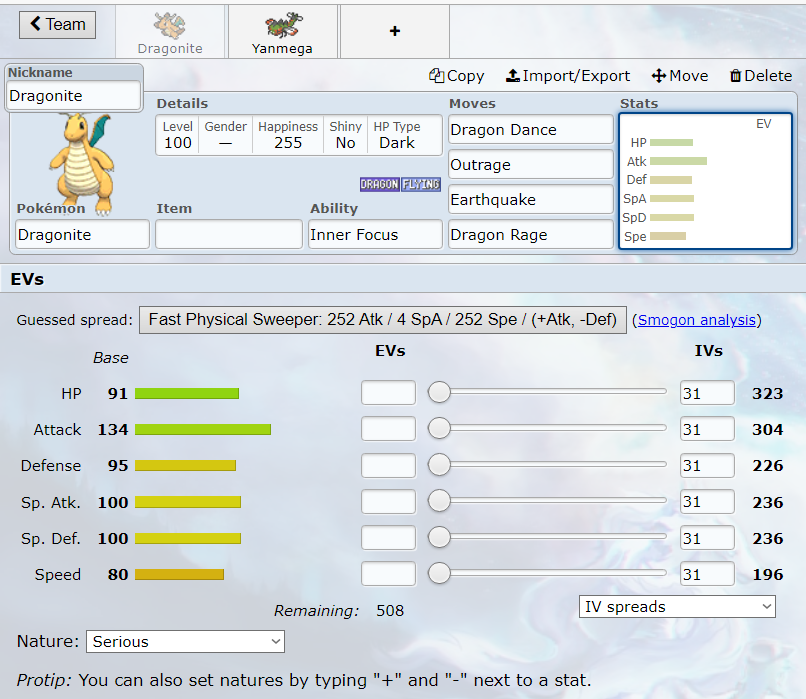Focus the Sp. Def. IVs input box
This screenshot has height=699, width=806.
707,538
